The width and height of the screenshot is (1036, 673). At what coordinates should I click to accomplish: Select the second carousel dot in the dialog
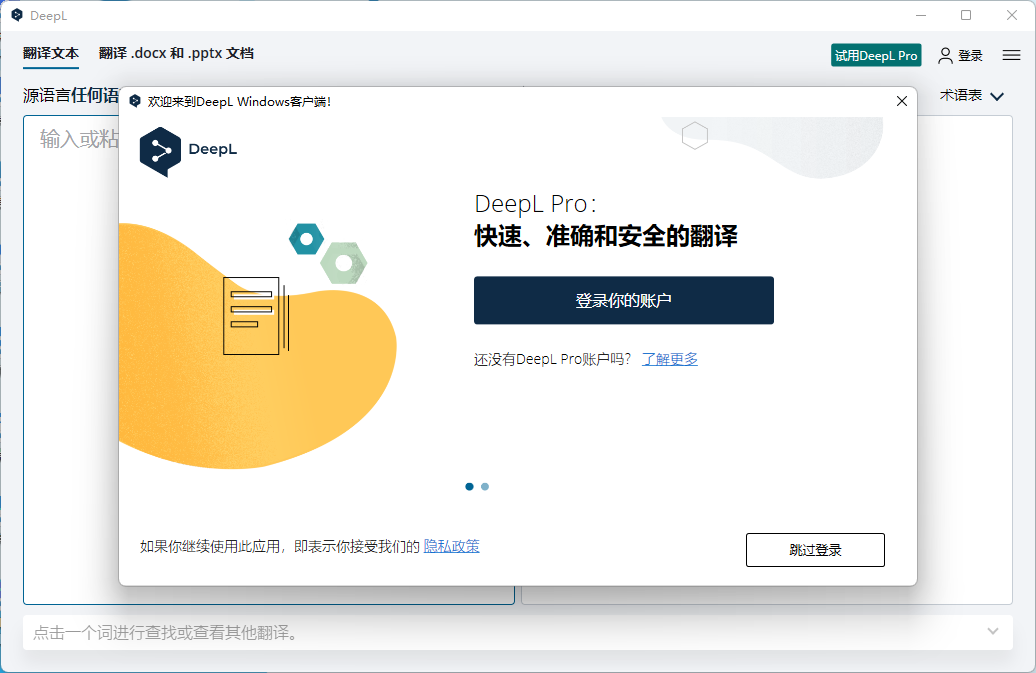tap(485, 486)
